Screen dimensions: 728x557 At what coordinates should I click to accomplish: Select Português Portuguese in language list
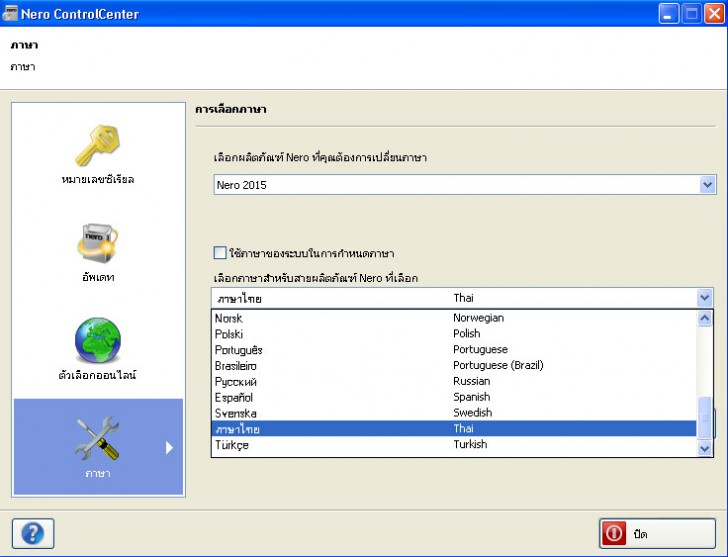pos(454,350)
